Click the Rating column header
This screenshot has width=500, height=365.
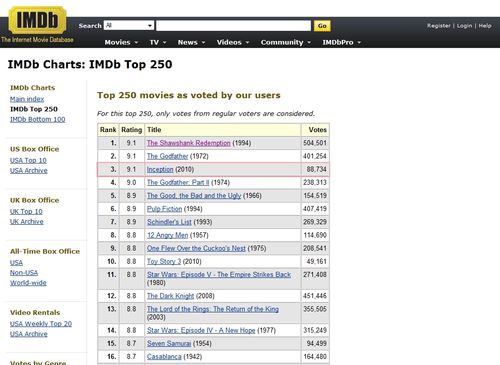[131, 130]
